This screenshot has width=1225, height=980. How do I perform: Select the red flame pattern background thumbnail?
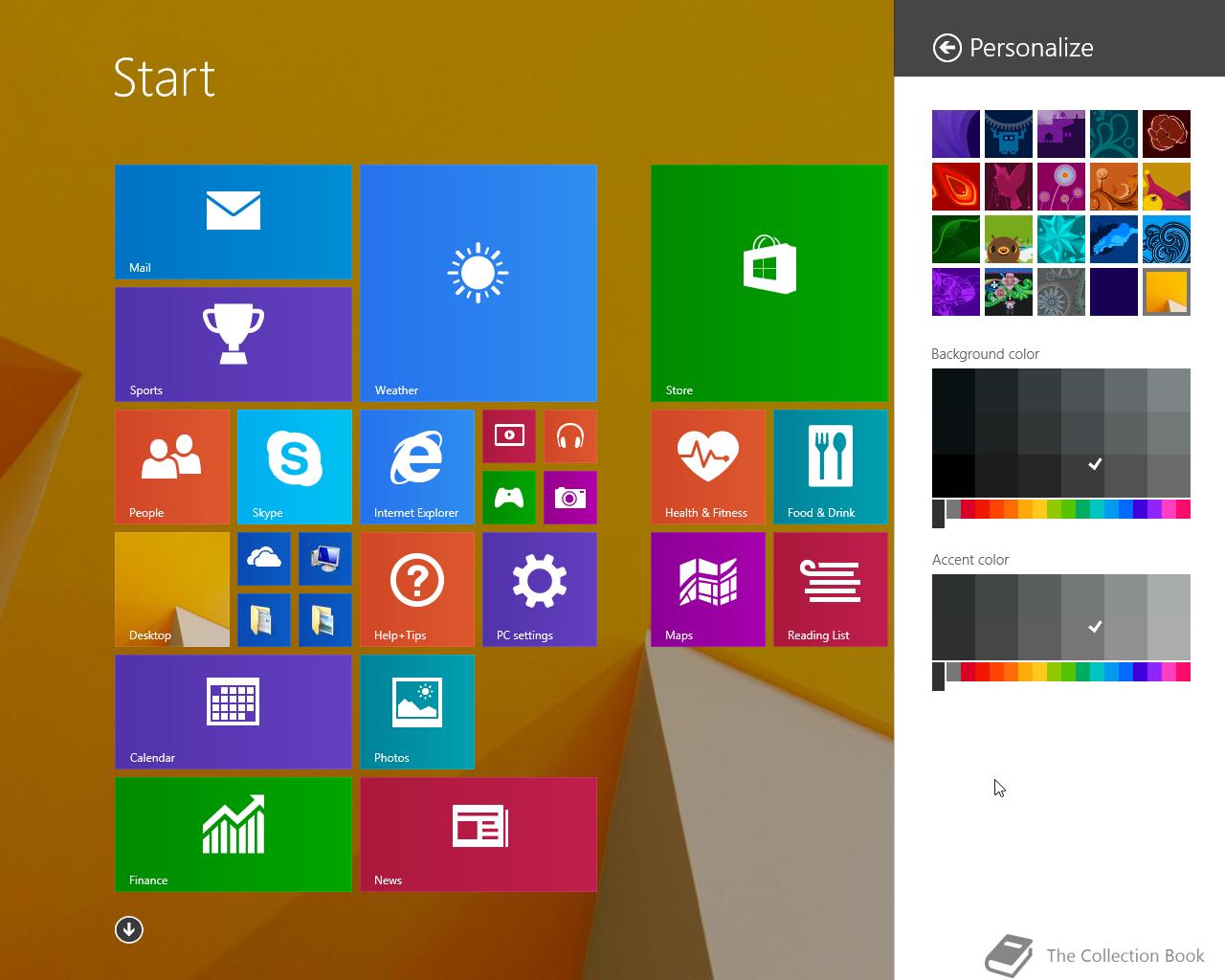click(956, 187)
